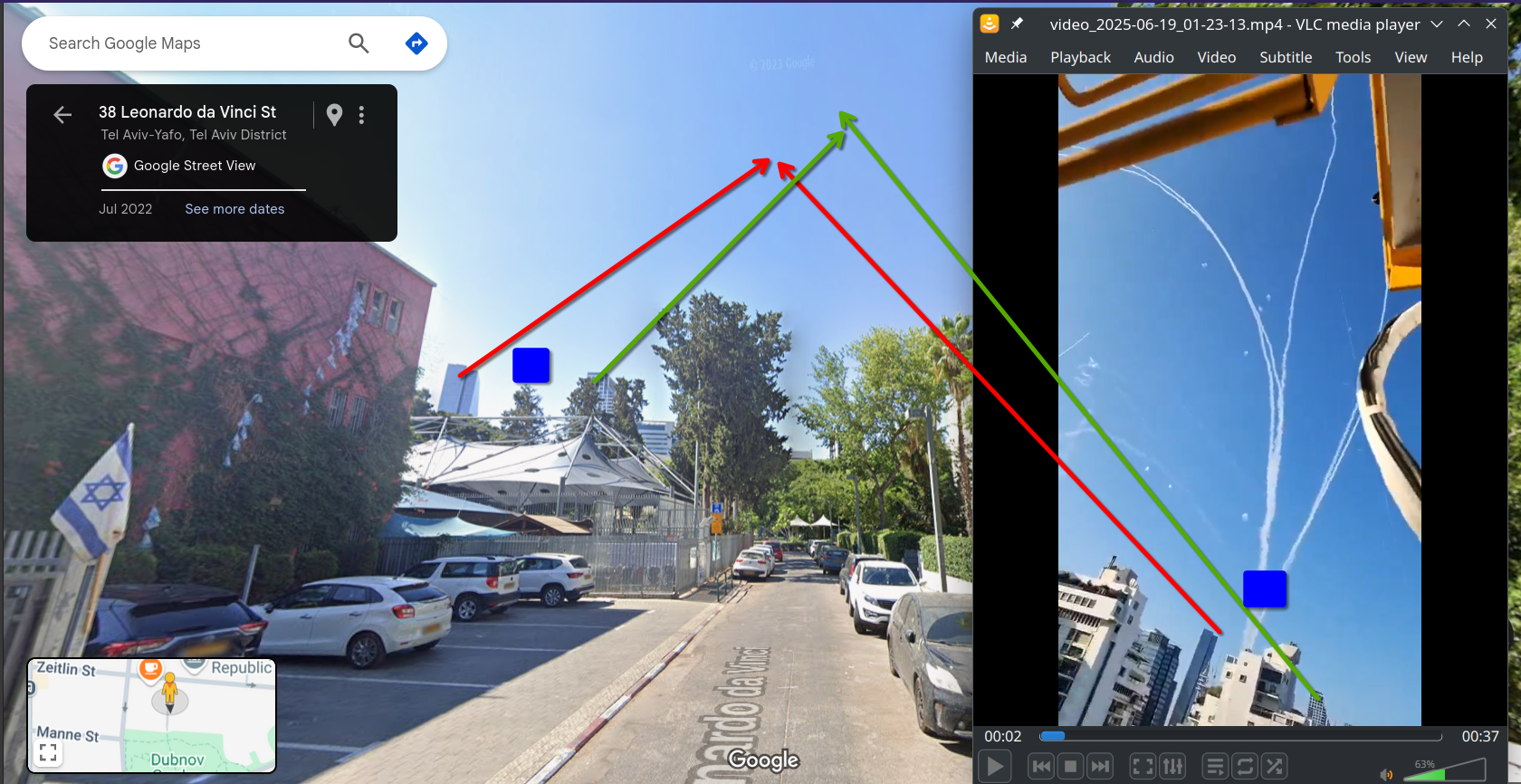Click the Google Maps search magnifier icon
Image resolution: width=1521 pixels, height=784 pixels.
[x=359, y=43]
